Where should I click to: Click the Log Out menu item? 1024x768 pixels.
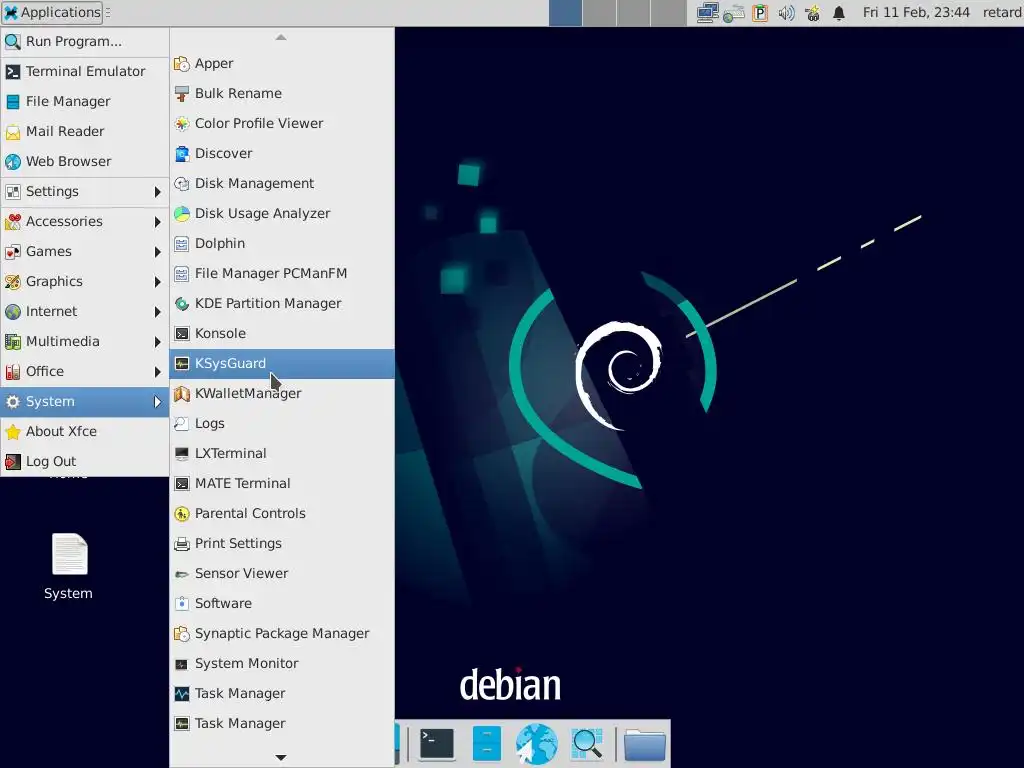coord(85,462)
